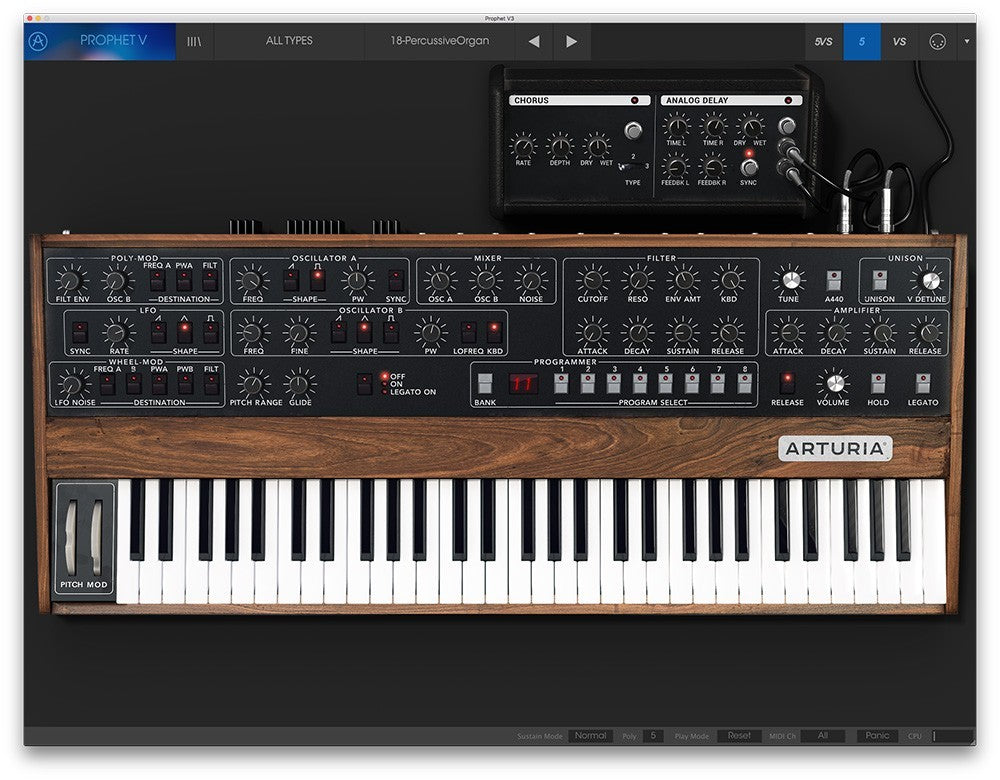1000x780 pixels.
Task: Select Oscillator B triangle shape button
Action: click(x=364, y=332)
